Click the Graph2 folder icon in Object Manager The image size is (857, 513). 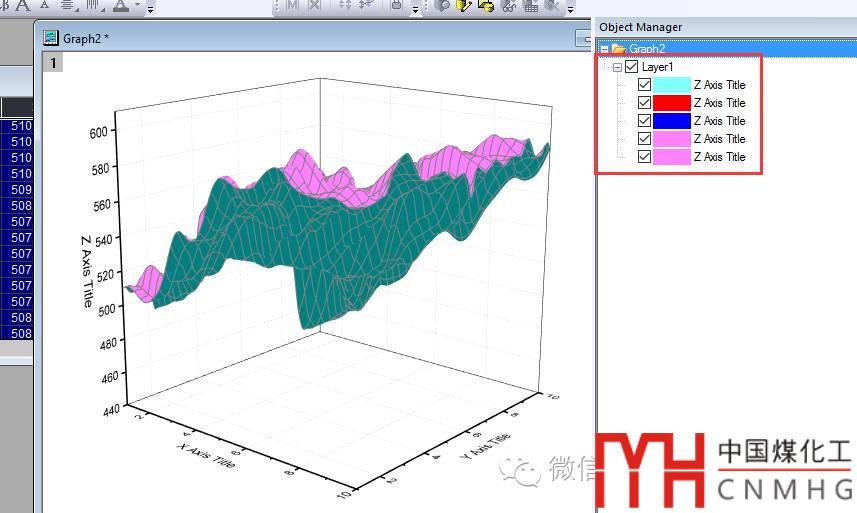(x=618, y=48)
